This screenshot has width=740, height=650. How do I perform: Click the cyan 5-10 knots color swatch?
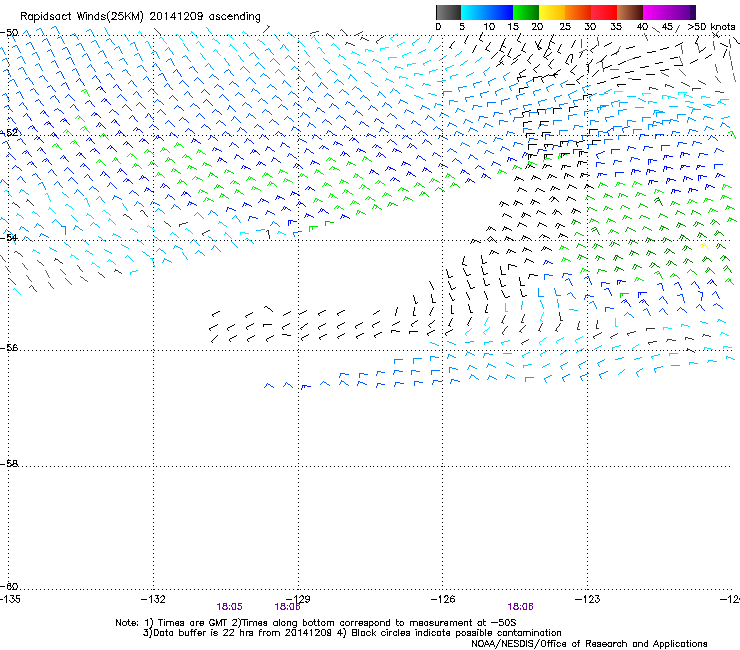tap(474, 12)
